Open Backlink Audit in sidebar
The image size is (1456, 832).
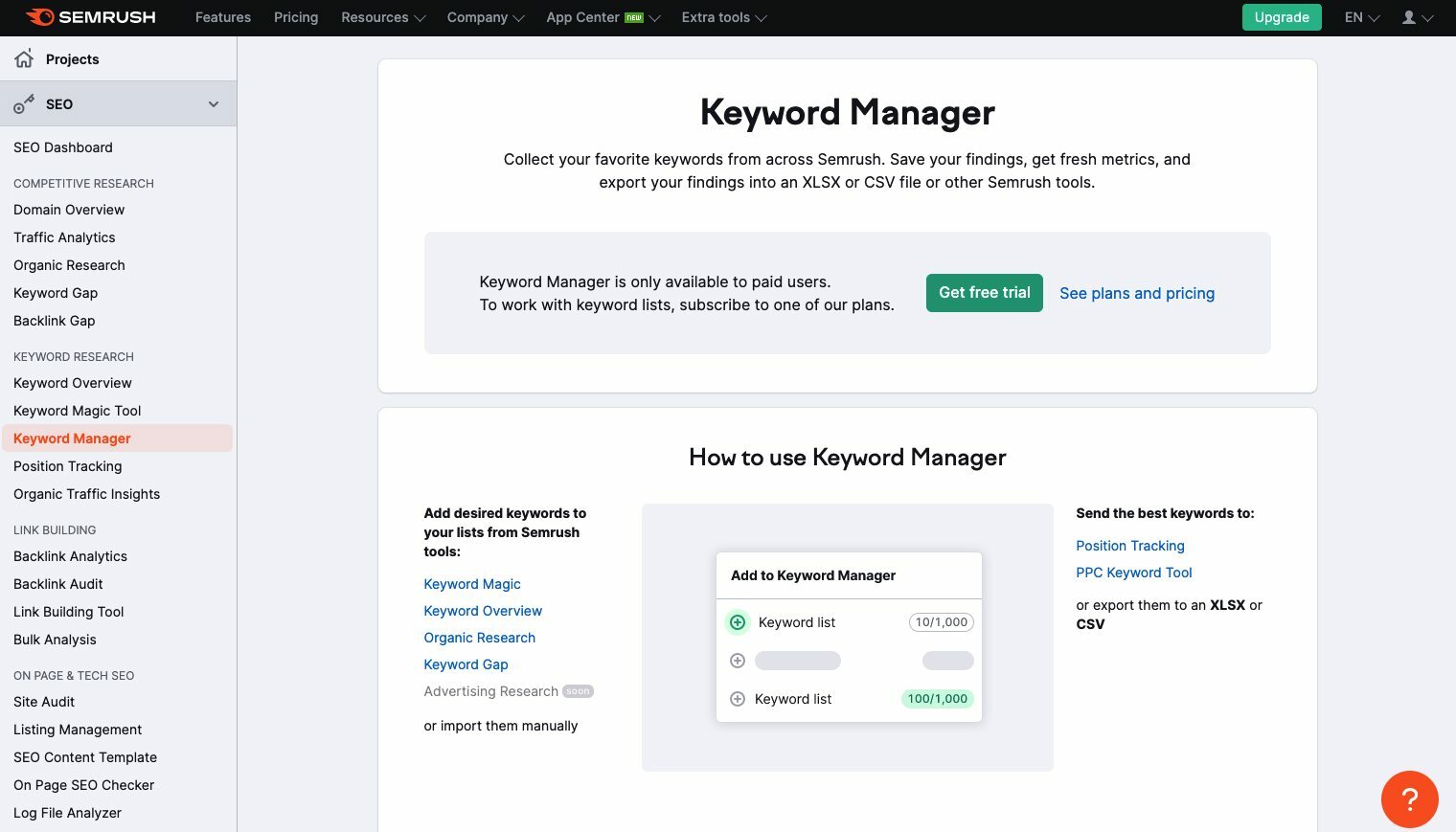pos(58,584)
